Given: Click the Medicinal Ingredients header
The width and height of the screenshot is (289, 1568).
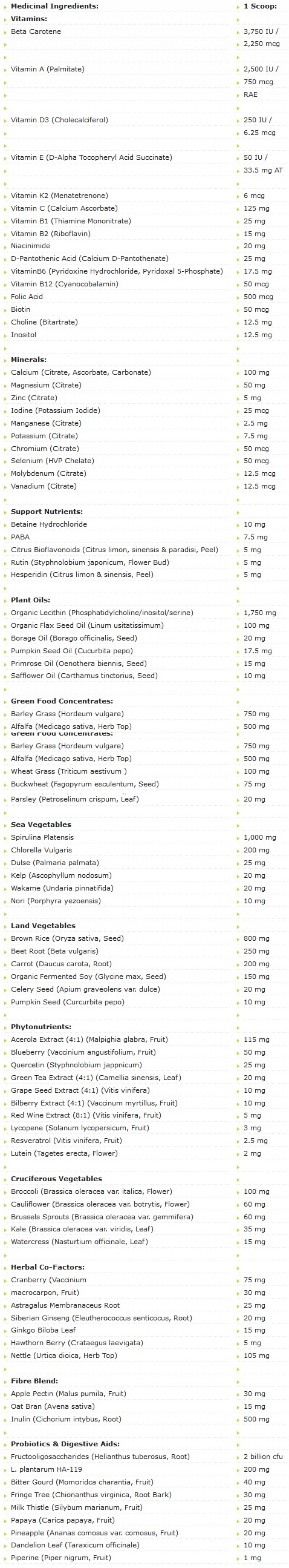Looking at the screenshot, I should tap(55, 6).
